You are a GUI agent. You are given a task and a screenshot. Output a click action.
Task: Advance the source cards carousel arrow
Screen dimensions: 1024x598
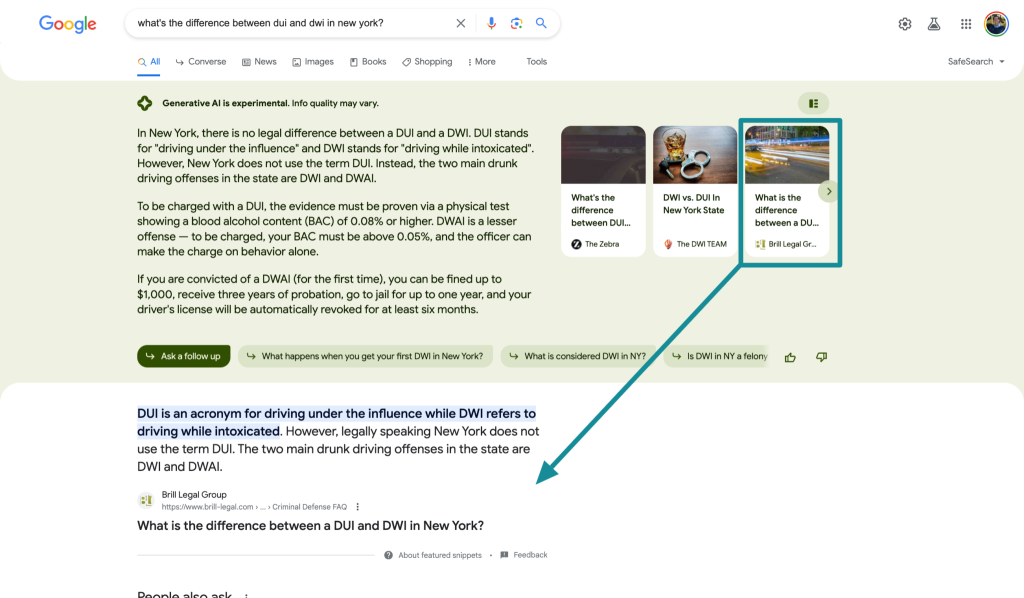829,191
